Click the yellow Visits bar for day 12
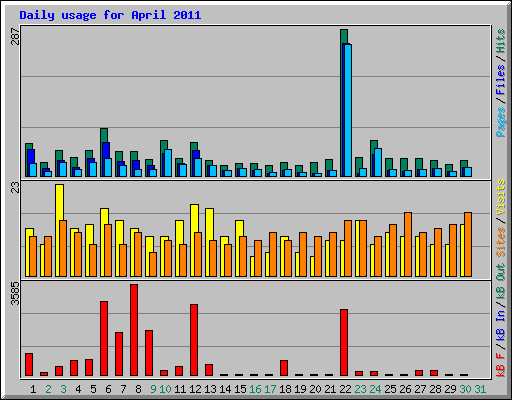 click(x=195, y=218)
